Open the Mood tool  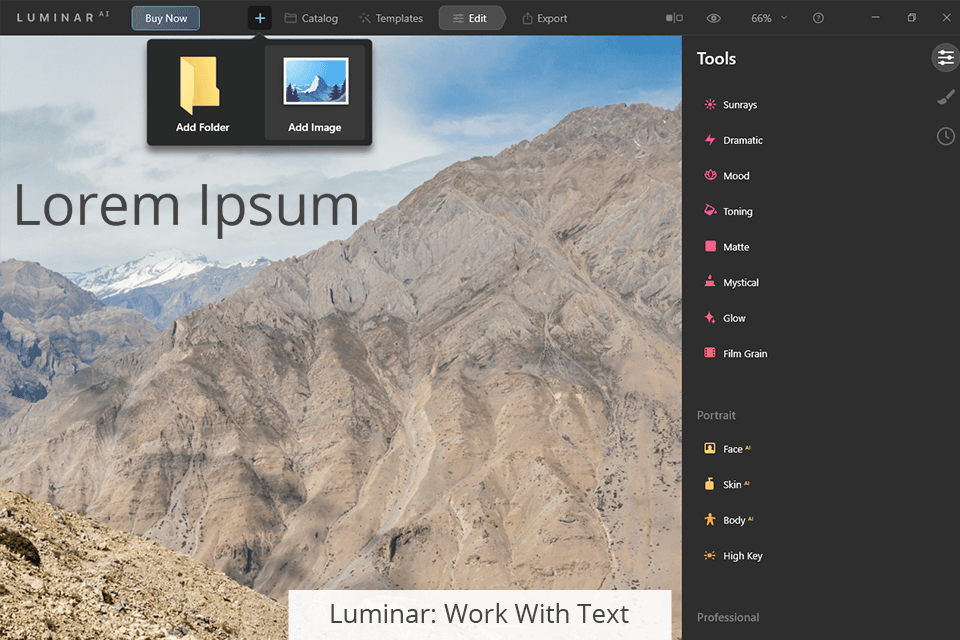click(727, 176)
